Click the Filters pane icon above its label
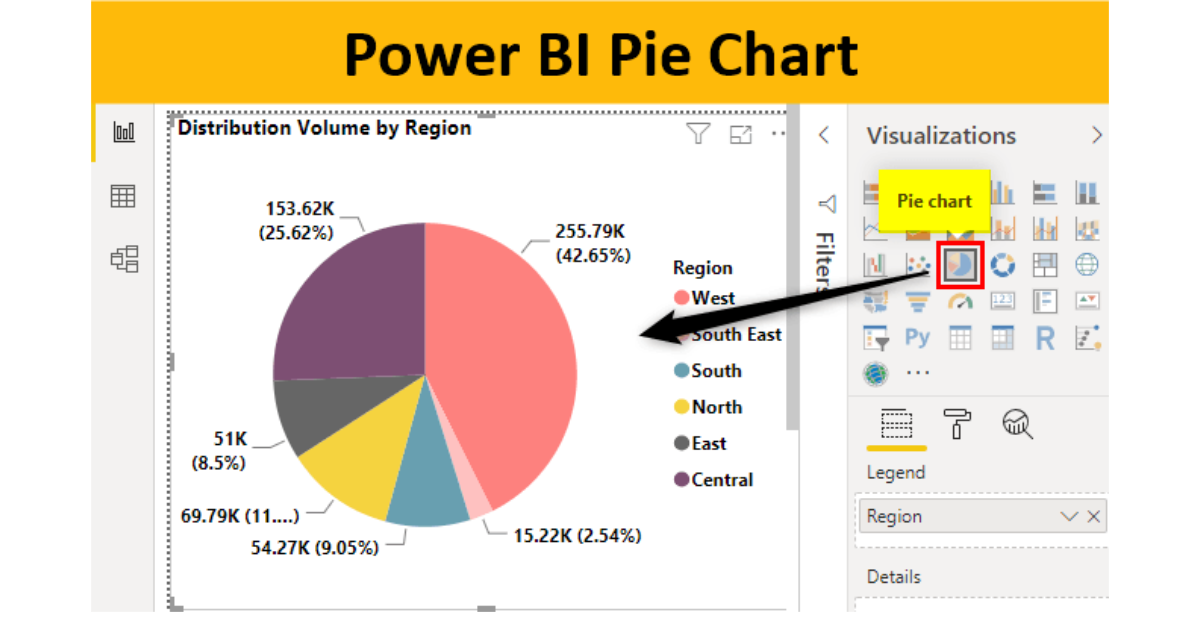1200x628 pixels. [x=826, y=204]
